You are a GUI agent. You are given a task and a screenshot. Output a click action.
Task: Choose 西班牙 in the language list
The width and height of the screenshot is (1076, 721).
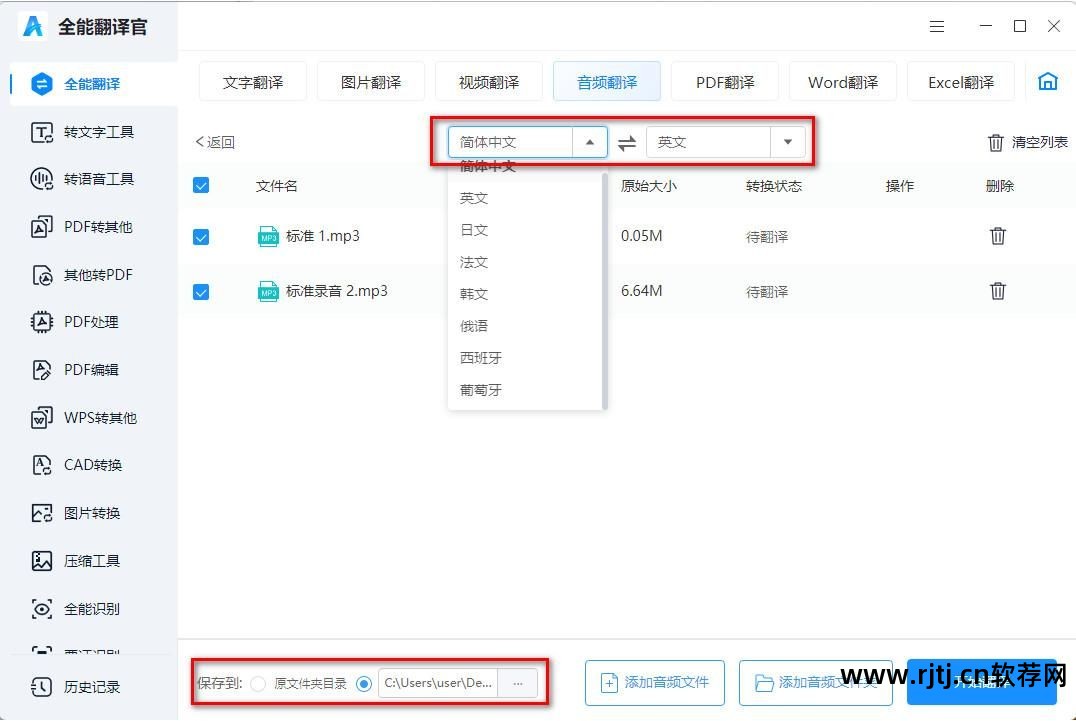(x=524, y=358)
